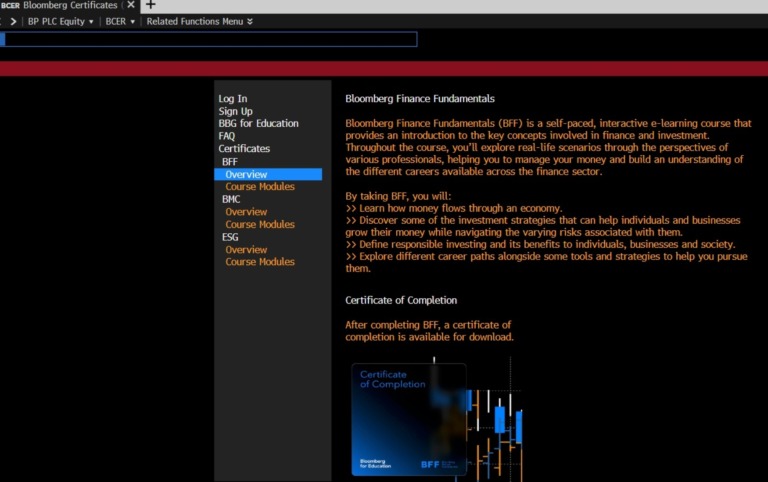Open a new tab with plus icon

(x=151, y=5)
